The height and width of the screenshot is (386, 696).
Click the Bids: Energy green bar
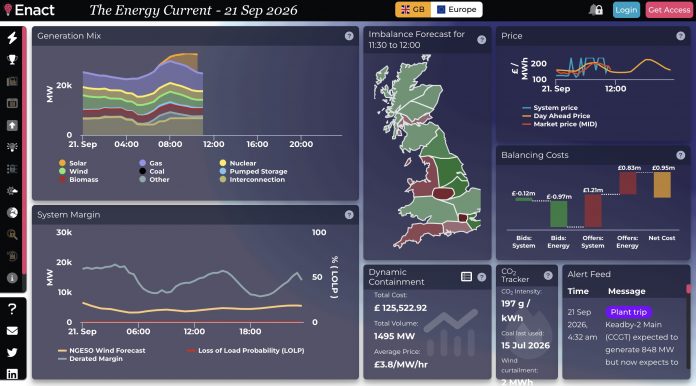point(558,214)
